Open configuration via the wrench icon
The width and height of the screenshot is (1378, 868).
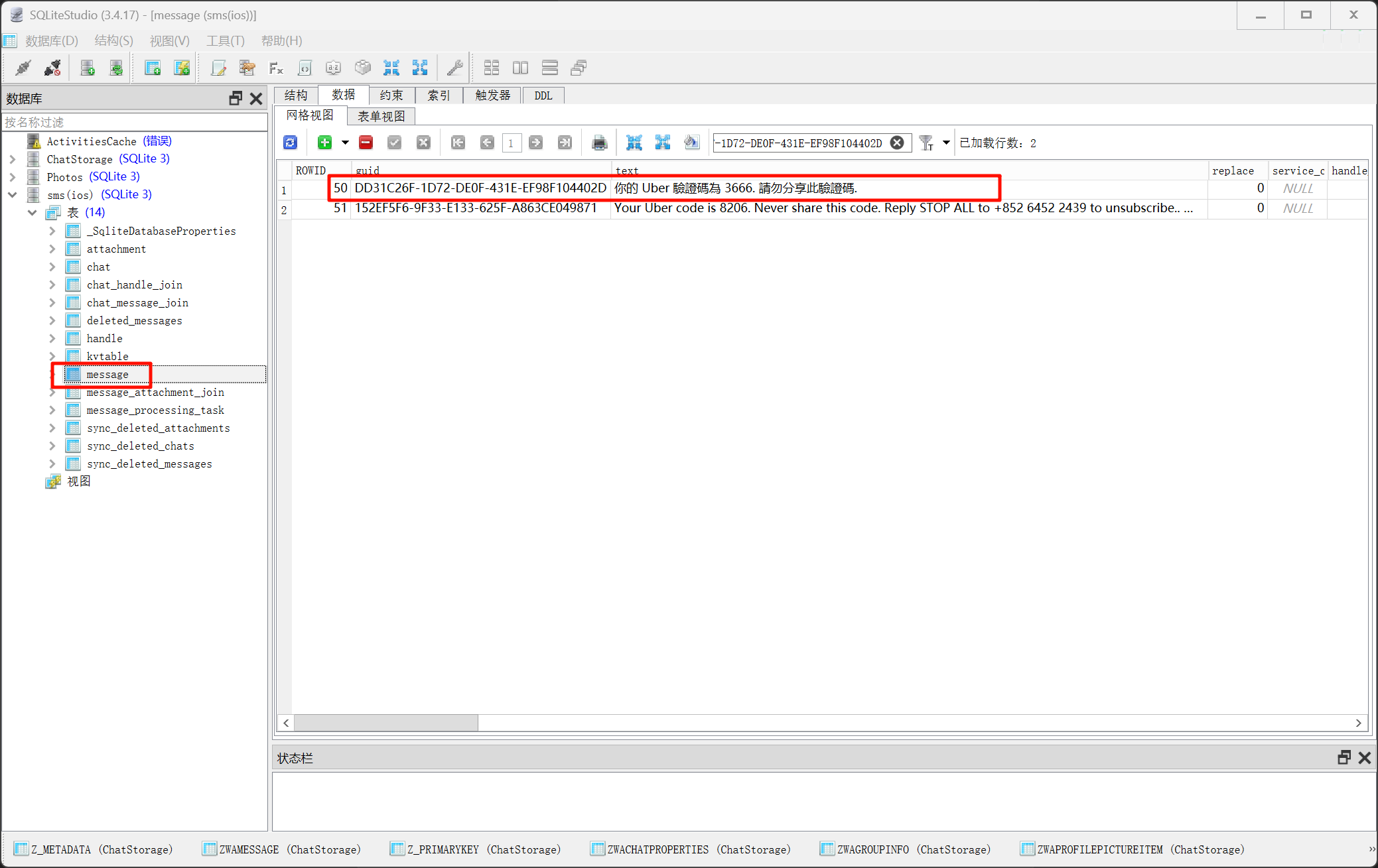pos(455,68)
